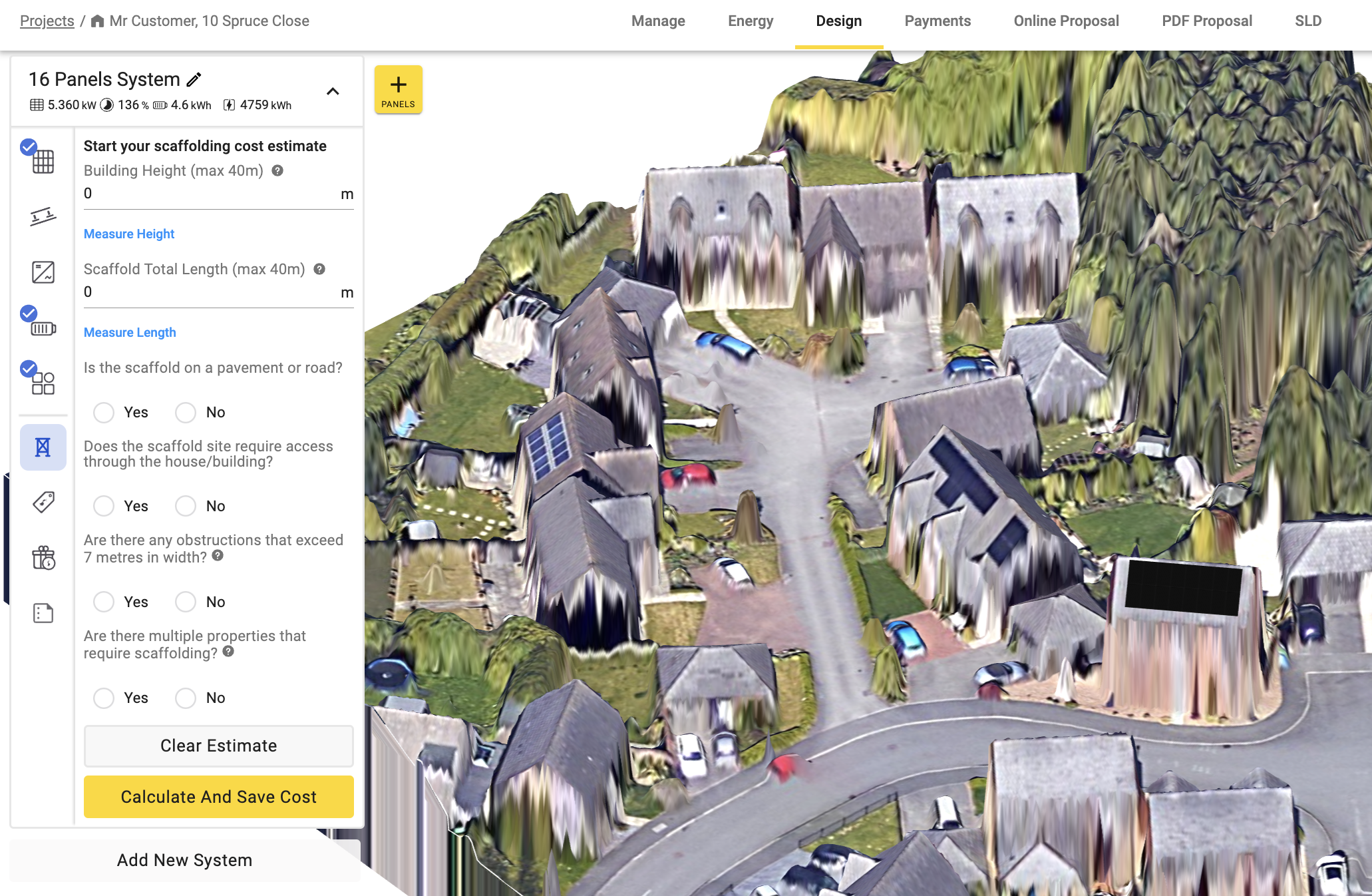
Task: Click the Mr Customer, 10 Spruce Close breadcrumb
Action: tap(210, 21)
